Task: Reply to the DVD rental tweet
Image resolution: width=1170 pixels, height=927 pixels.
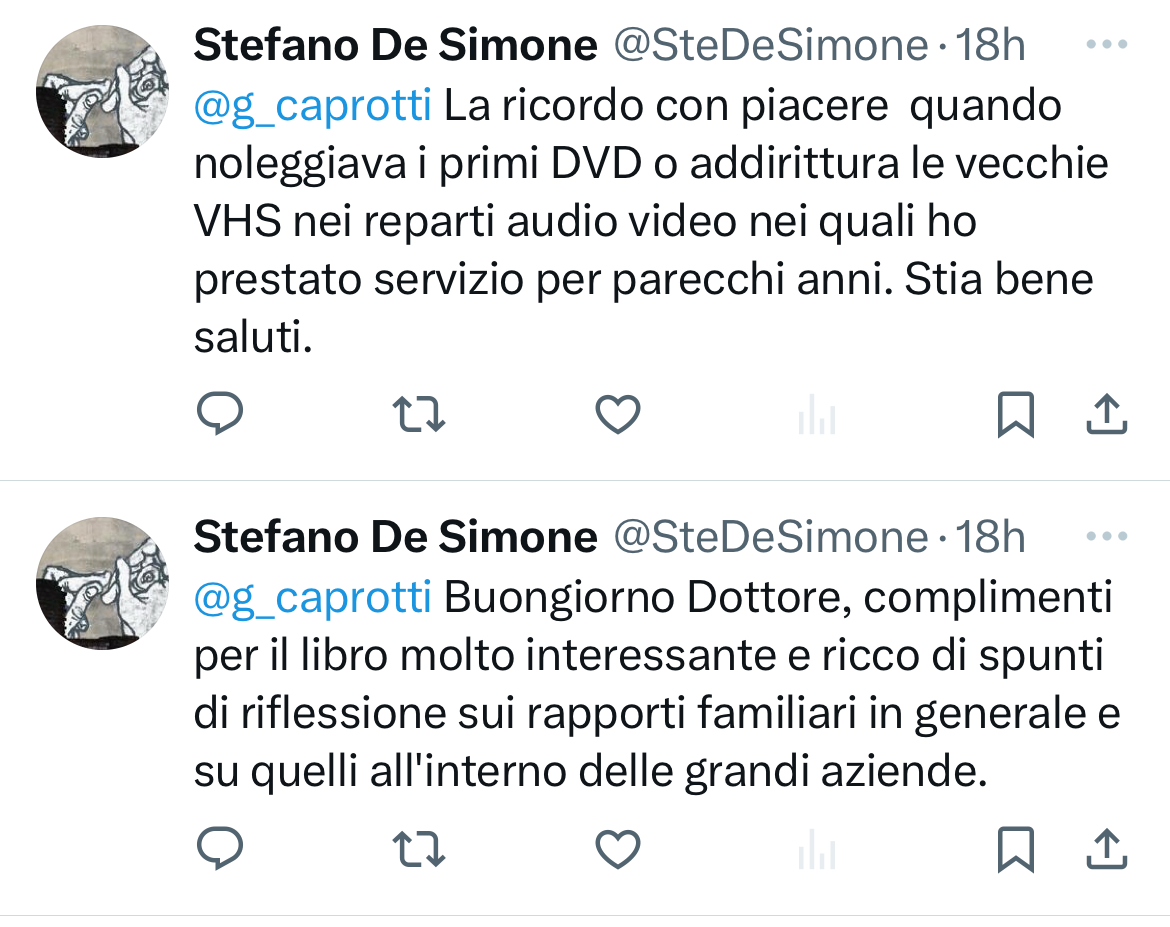Action: [219, 414]
